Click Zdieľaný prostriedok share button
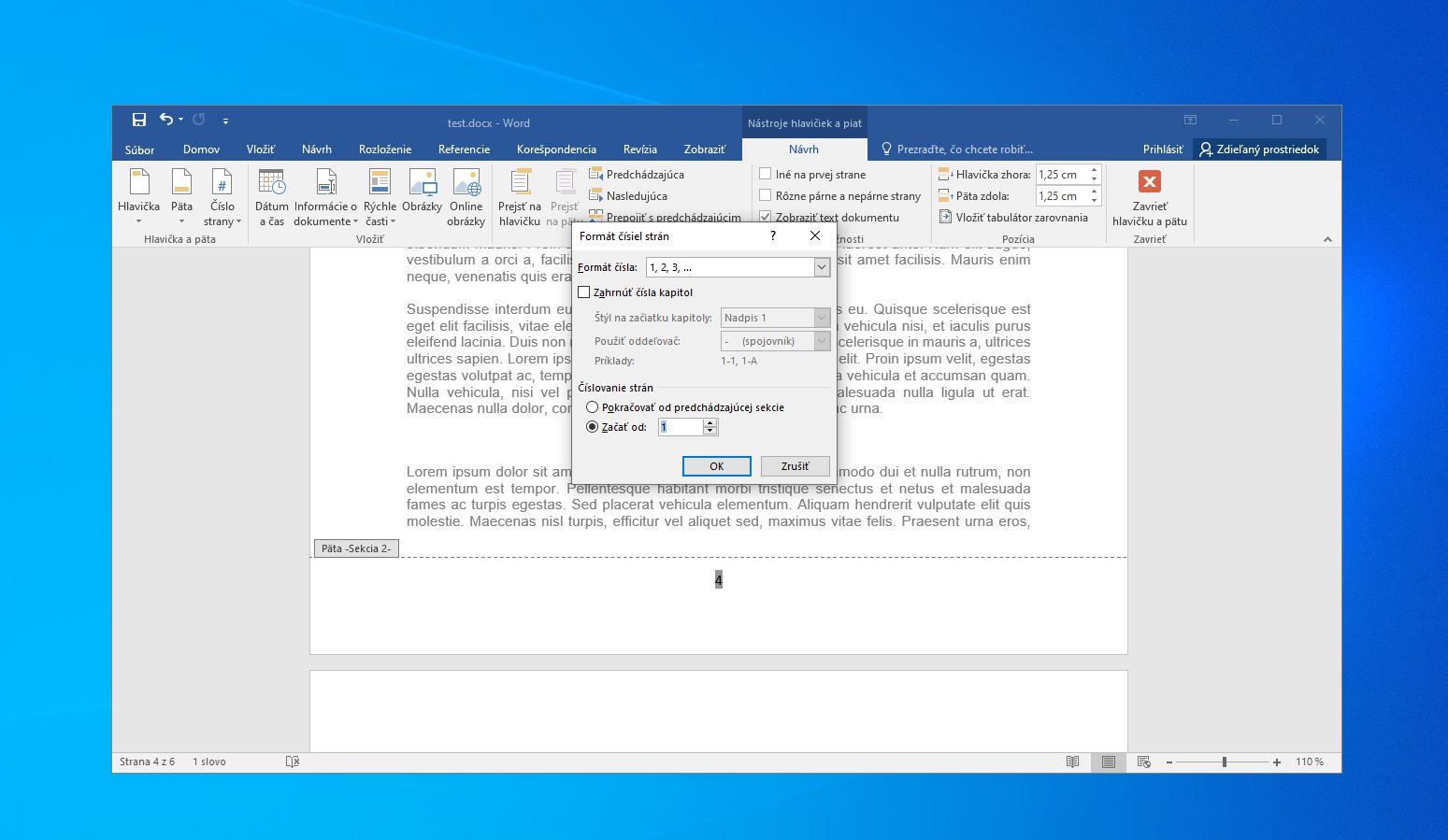This screenshot has width=1448, height=840. pos(1259,149)
